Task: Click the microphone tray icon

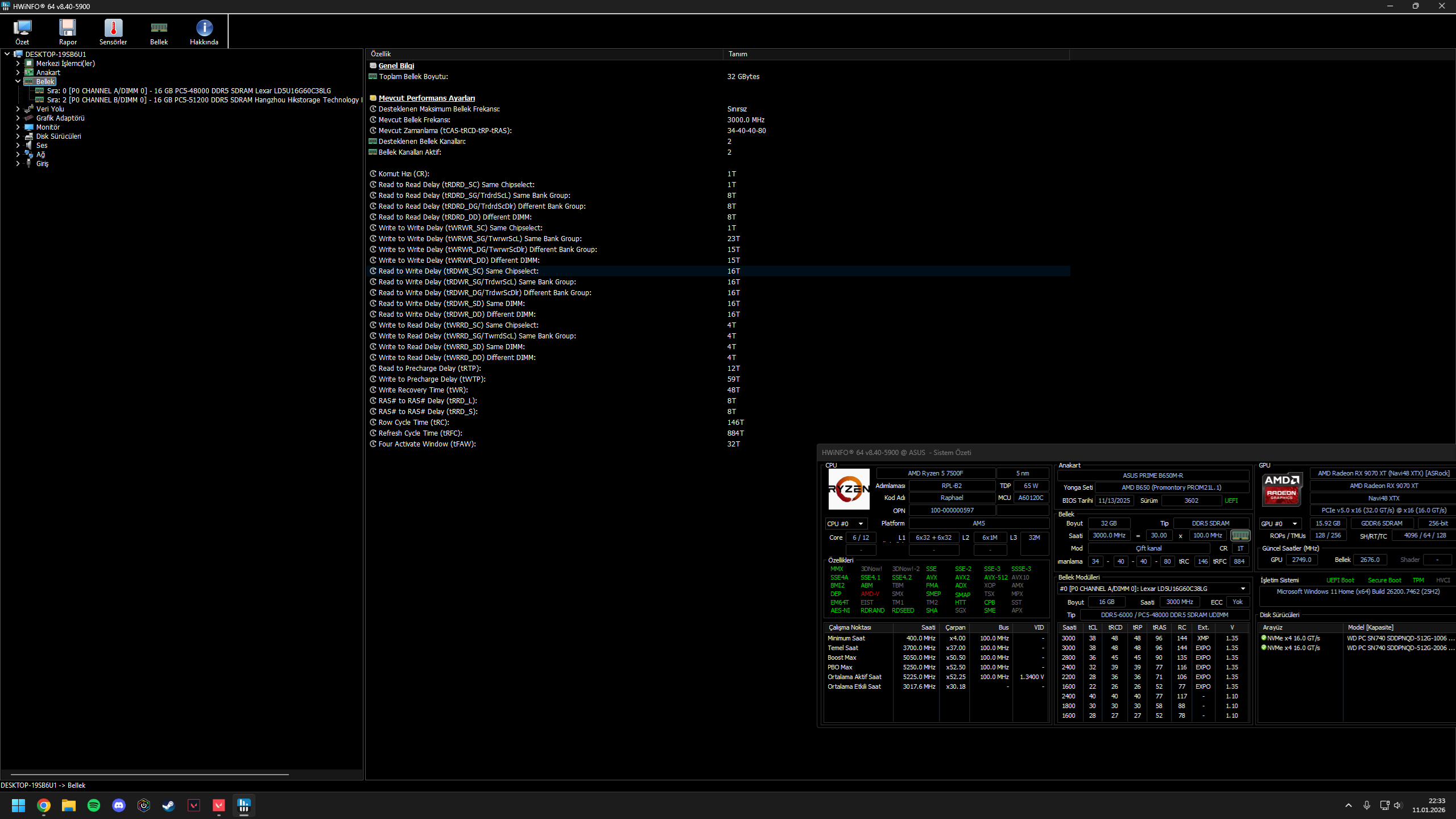Action: click(1367, 805)
